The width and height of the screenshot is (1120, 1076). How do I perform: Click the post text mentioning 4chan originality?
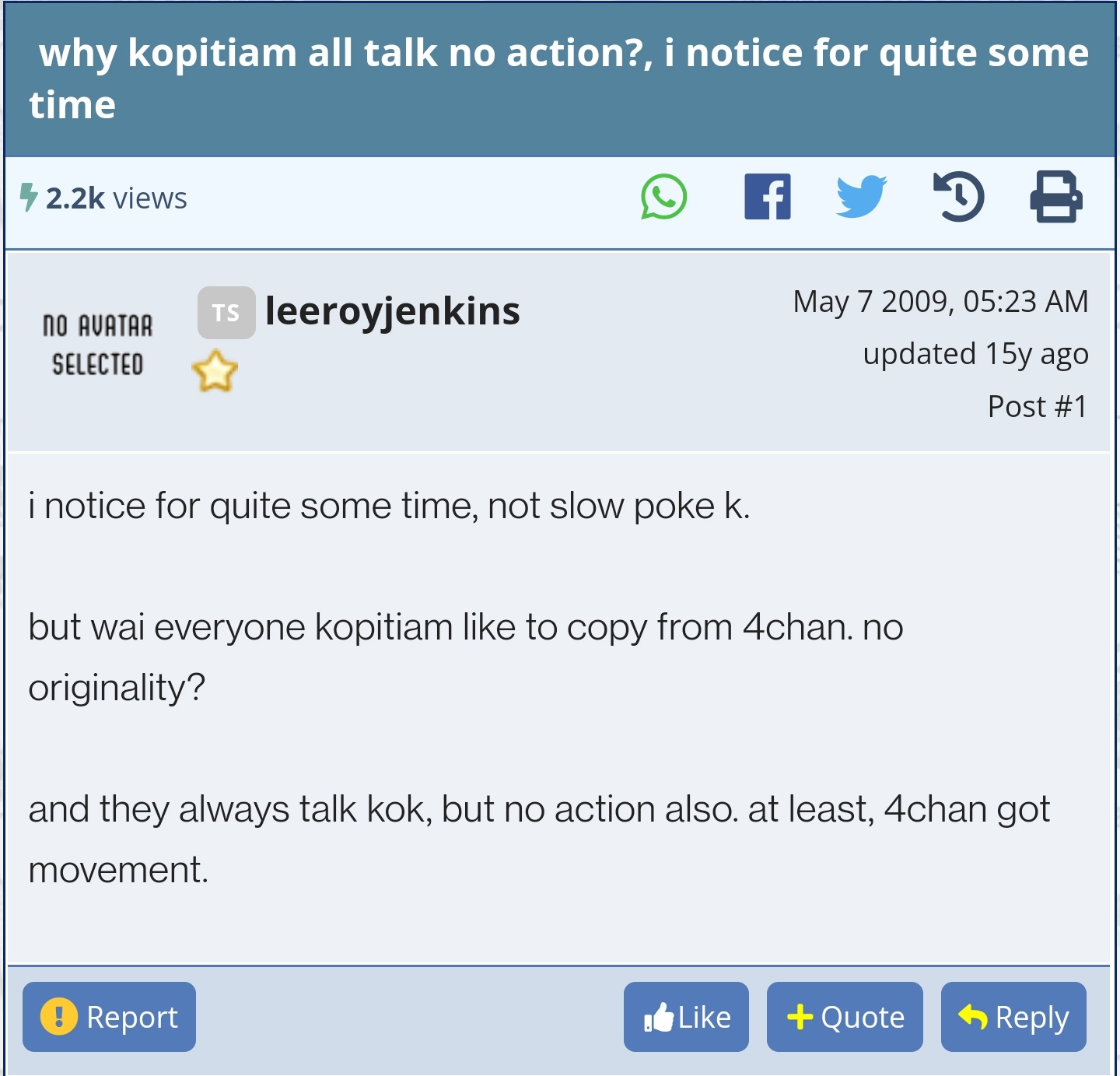pos(465,657)
